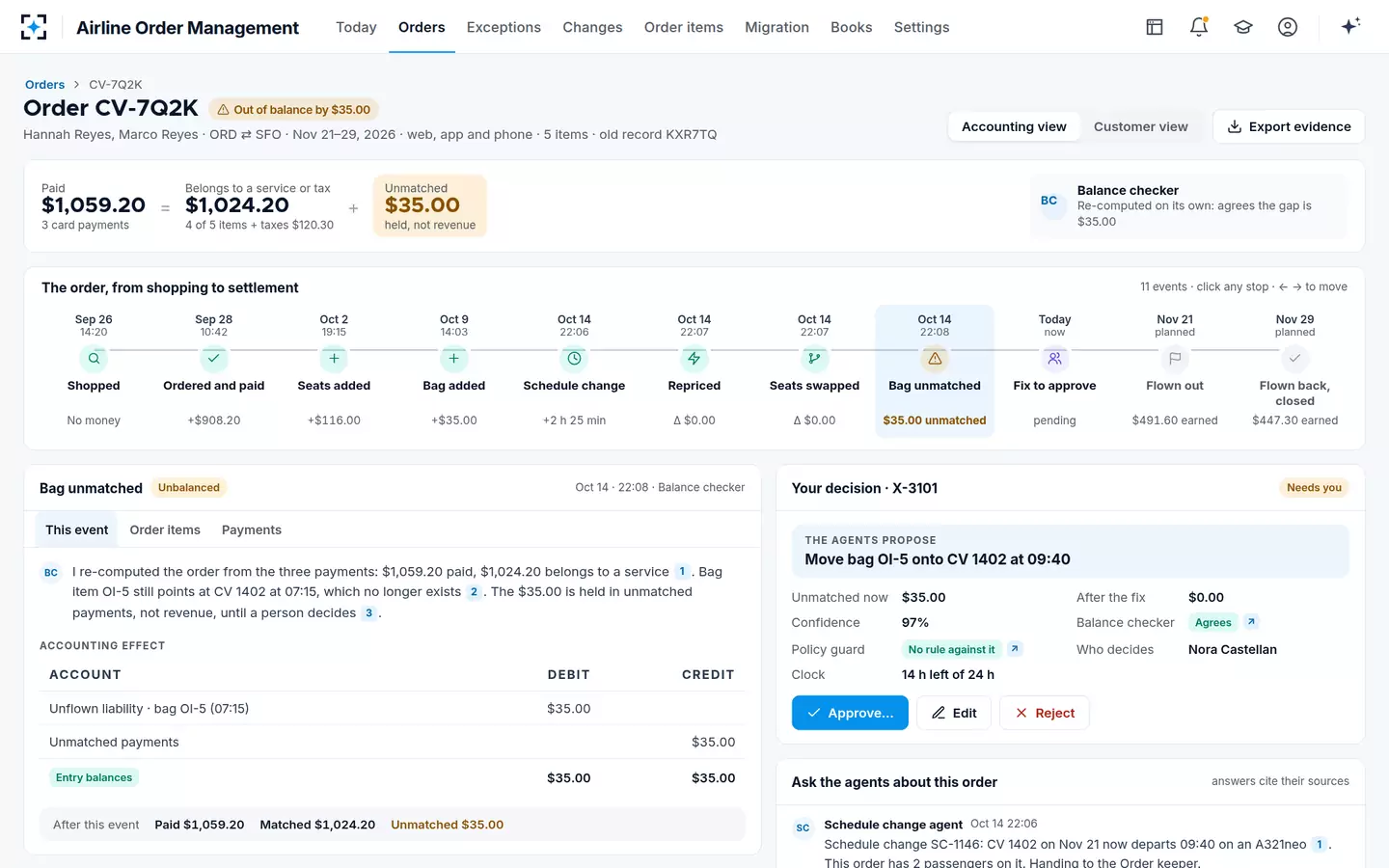Image resolution: width=1389 pixels, height=868 pixels.
Task: Go to the Migration nav tab
Action: click(776, 27)
